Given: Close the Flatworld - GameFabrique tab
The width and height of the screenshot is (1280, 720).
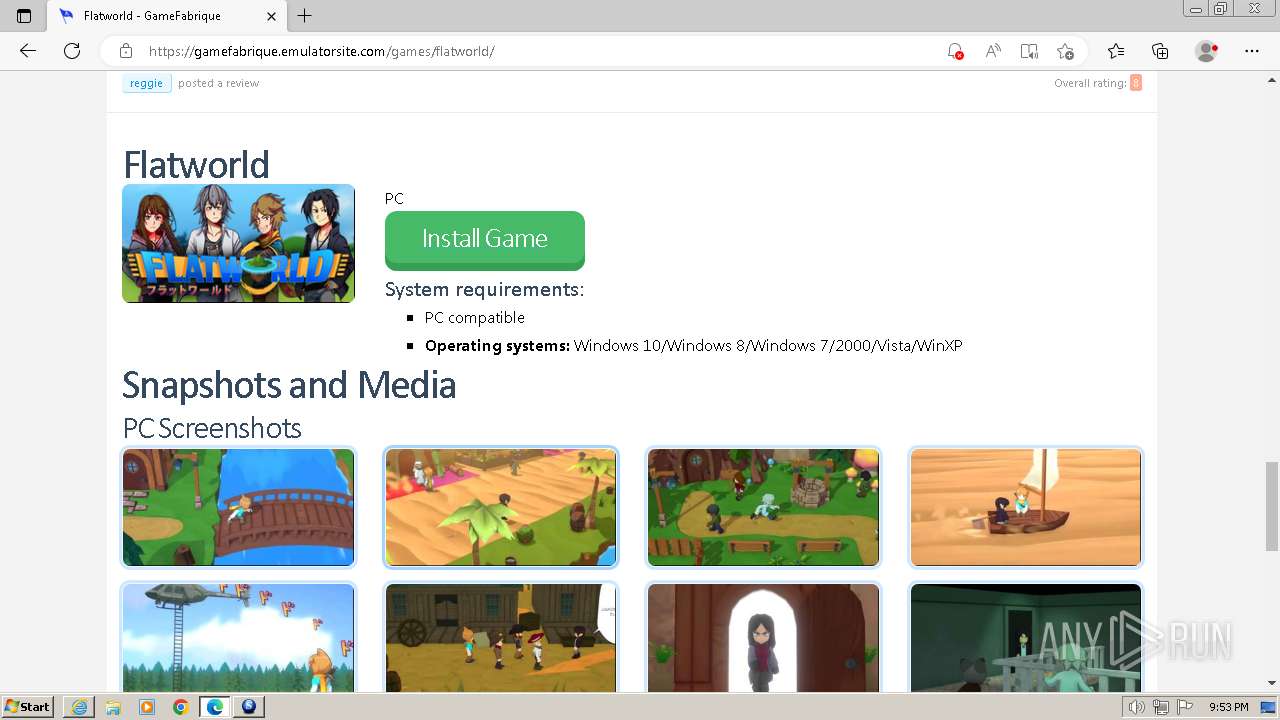Looking at the screenshot, I should tap(272, 16).
